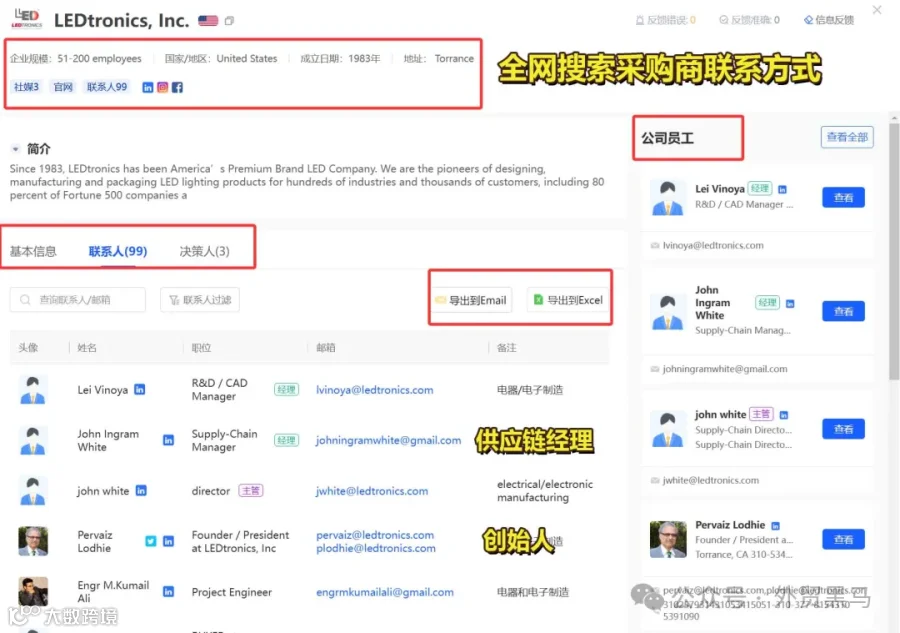
Task: Collapse the 简介 section
Action: [15, 149]
